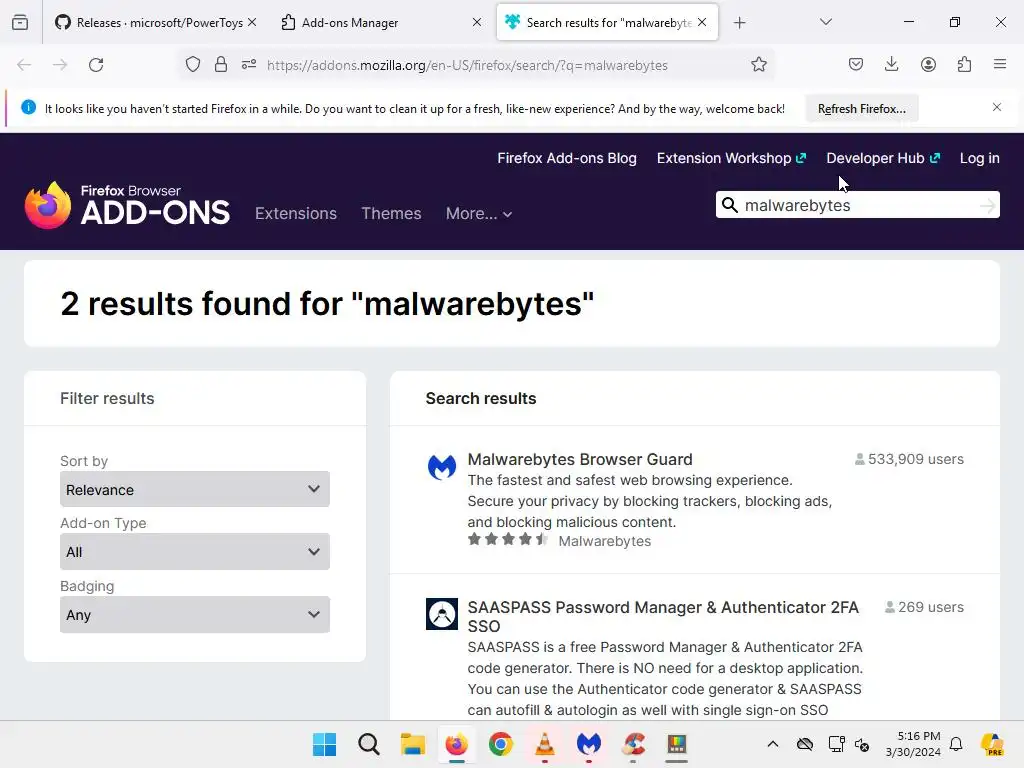Screen dimensions: 1024x768
Task: View site security lock information
Action: click(221, 65)
